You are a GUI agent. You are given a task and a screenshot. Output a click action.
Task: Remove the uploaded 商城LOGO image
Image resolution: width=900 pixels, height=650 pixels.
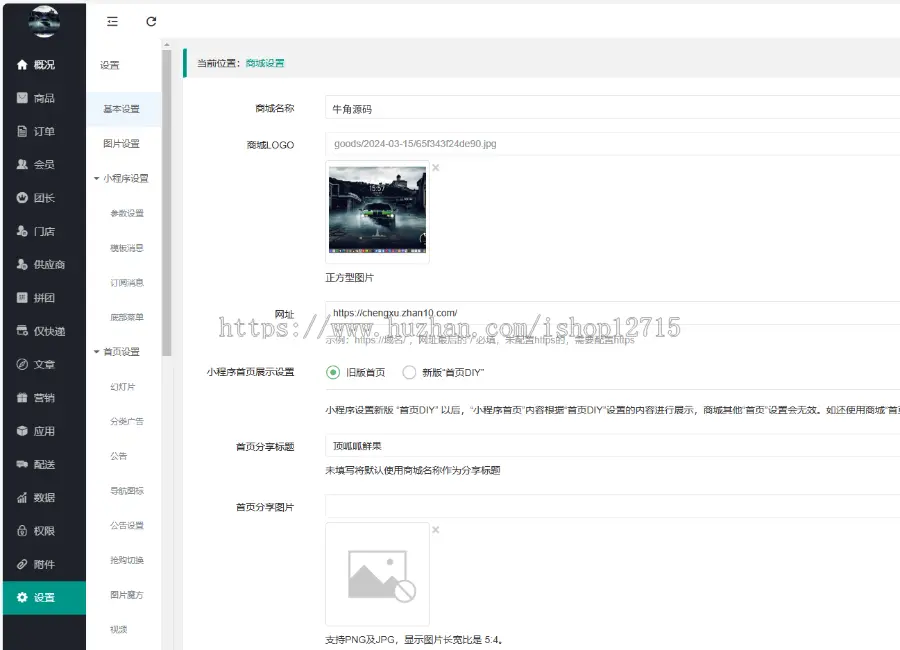(435, 168)
